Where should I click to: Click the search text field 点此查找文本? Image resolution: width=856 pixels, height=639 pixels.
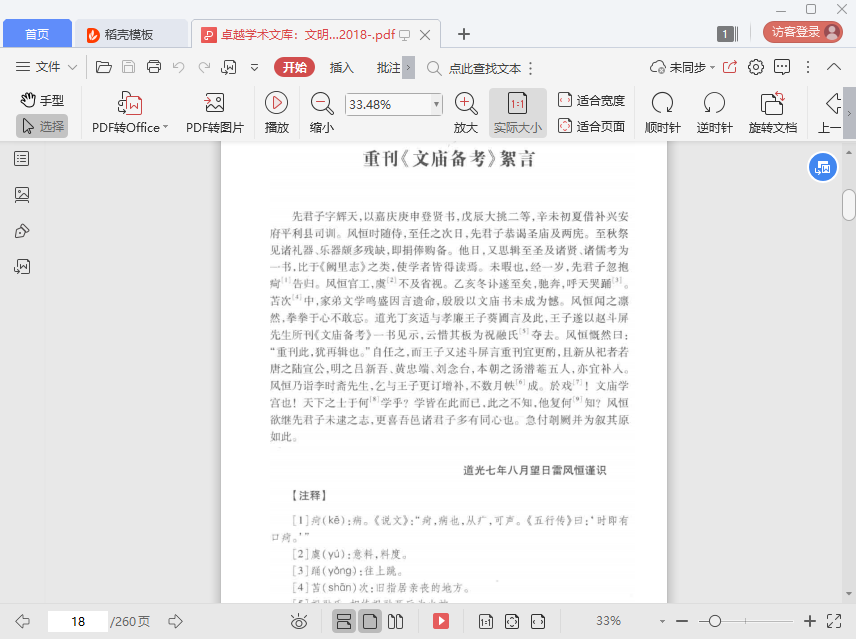pyautogui.click(x=485, y=68)
